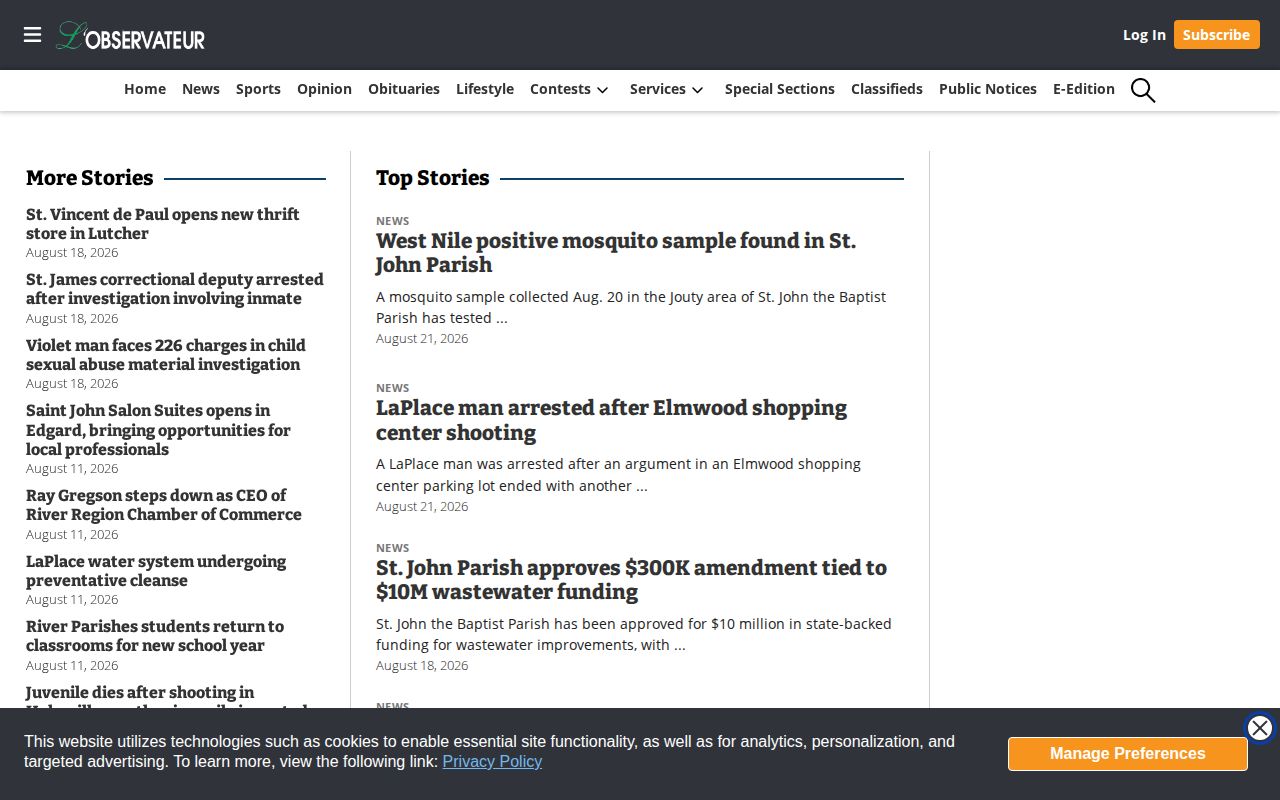Click the L'Observateur logo
The width and height of the screenshot is (1280, 800).
tap(131, 36)
